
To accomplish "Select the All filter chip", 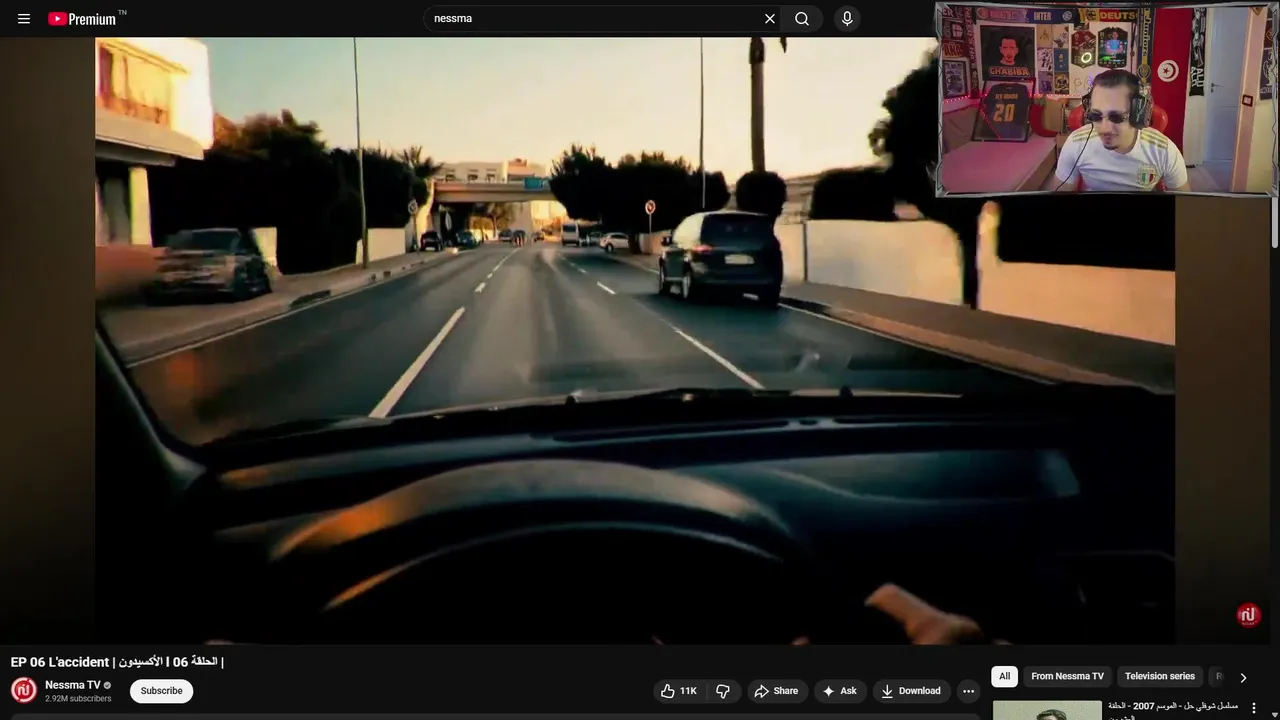I will [x=1004, y=676].
